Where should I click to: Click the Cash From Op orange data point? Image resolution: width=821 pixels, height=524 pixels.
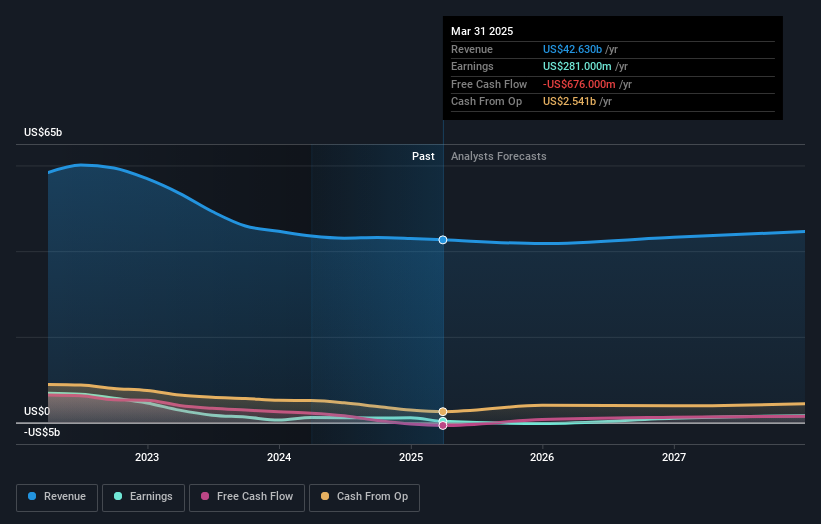click(443, 411)
